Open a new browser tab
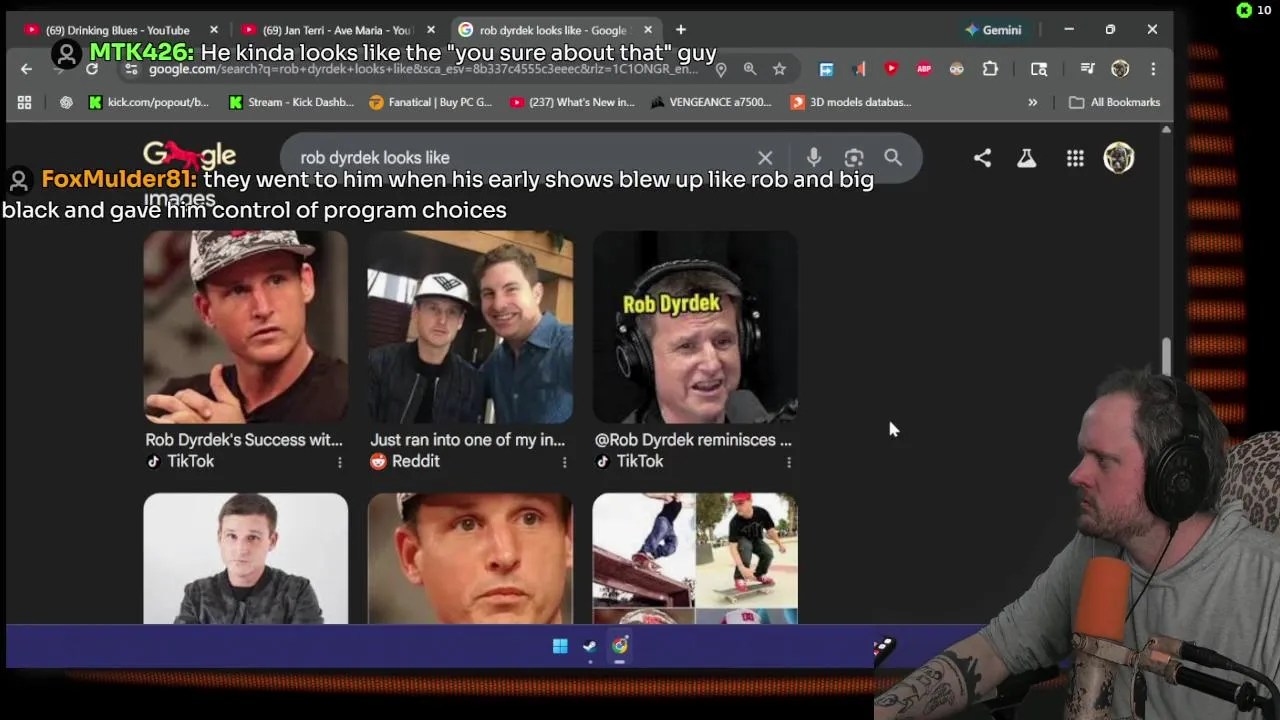Screen dimensions: 1280x720 (681, 30)
